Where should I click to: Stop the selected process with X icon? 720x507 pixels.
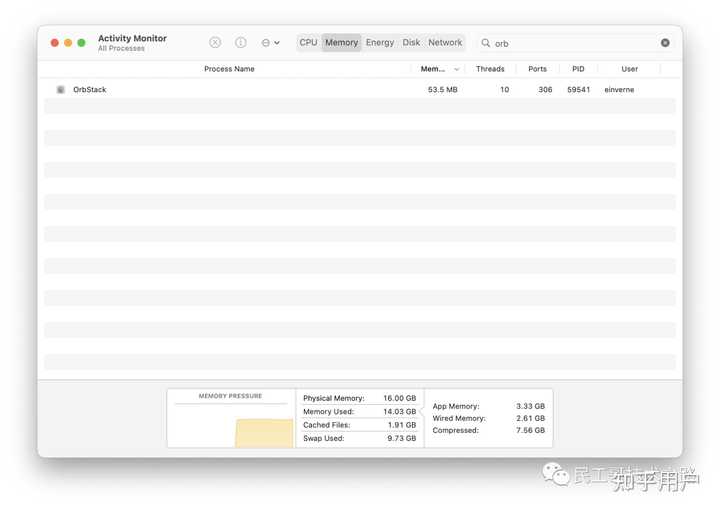pyautogui.click(x=215, y=43)
